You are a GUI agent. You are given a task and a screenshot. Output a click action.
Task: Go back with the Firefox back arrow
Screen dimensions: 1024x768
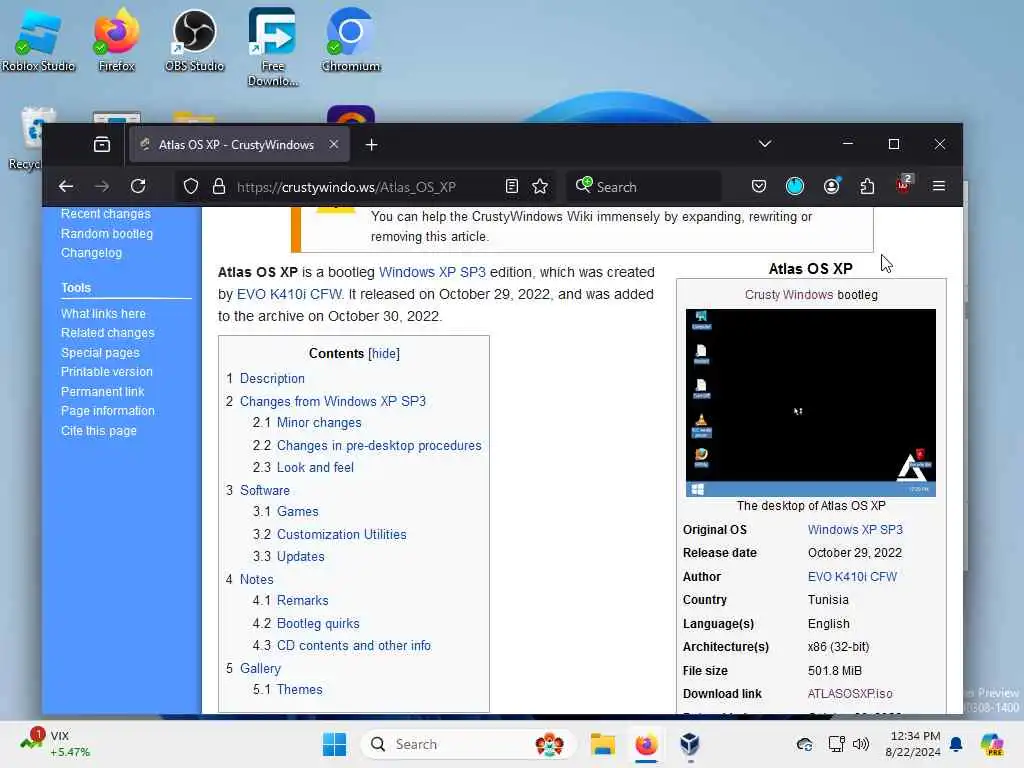(66, 187)
